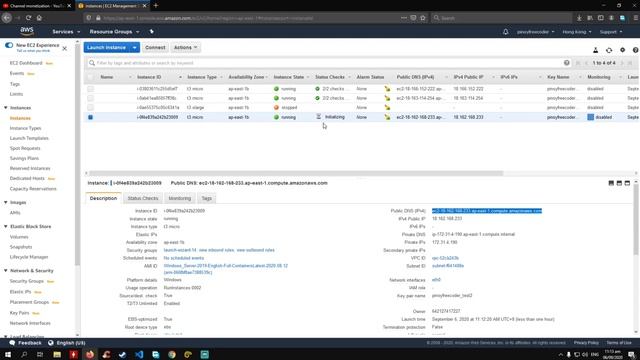This screenshot has height=360, width=640.
Task: Click the hourglass initializing status icon
Action: [319, 117]
